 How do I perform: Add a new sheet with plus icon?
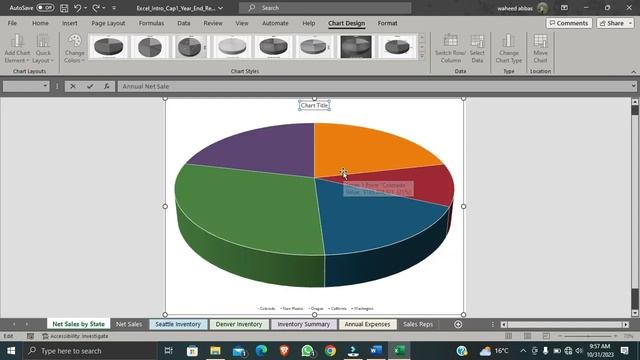click(458, 324)
